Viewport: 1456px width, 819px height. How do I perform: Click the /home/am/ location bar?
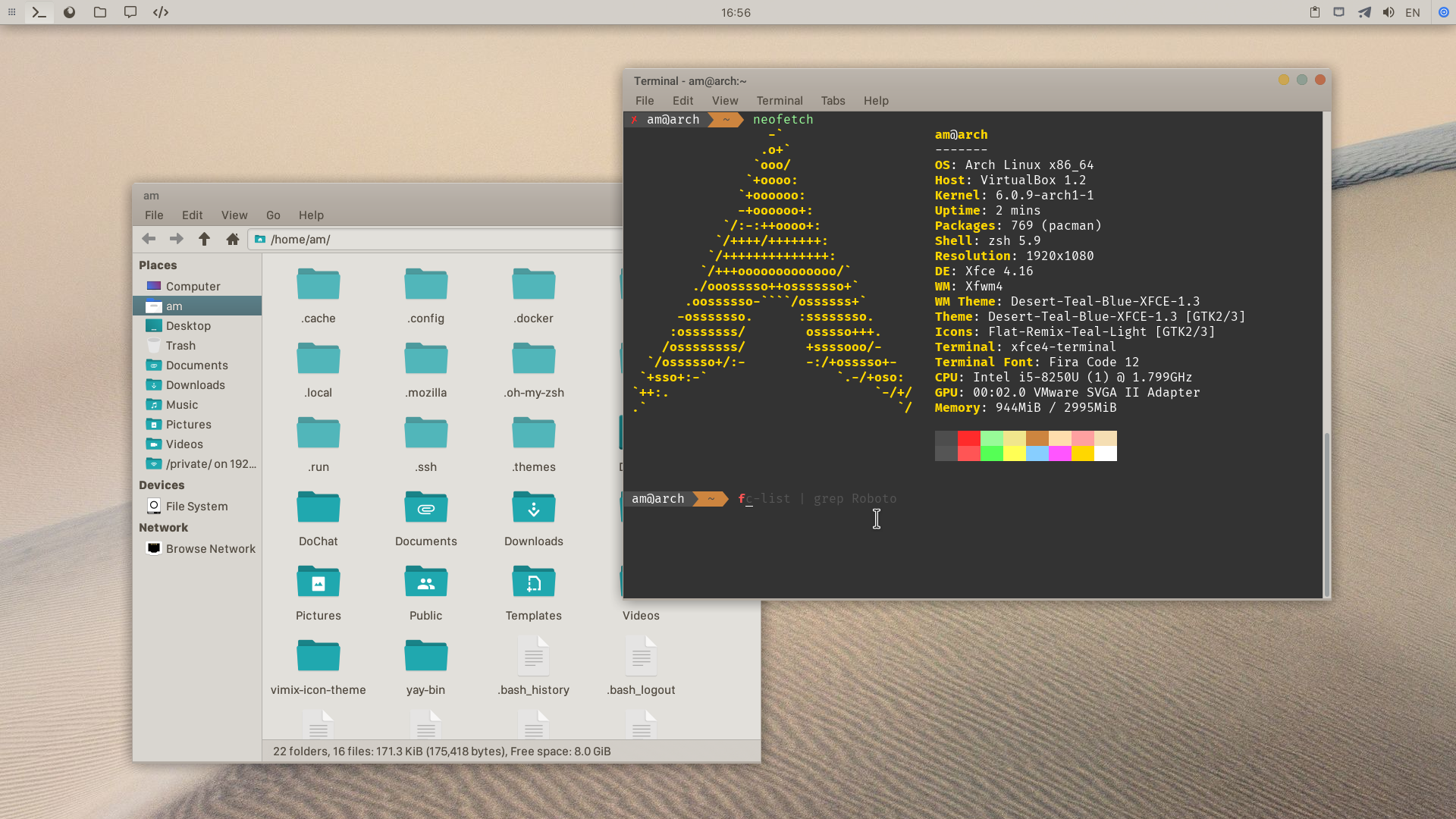point(436,239)
